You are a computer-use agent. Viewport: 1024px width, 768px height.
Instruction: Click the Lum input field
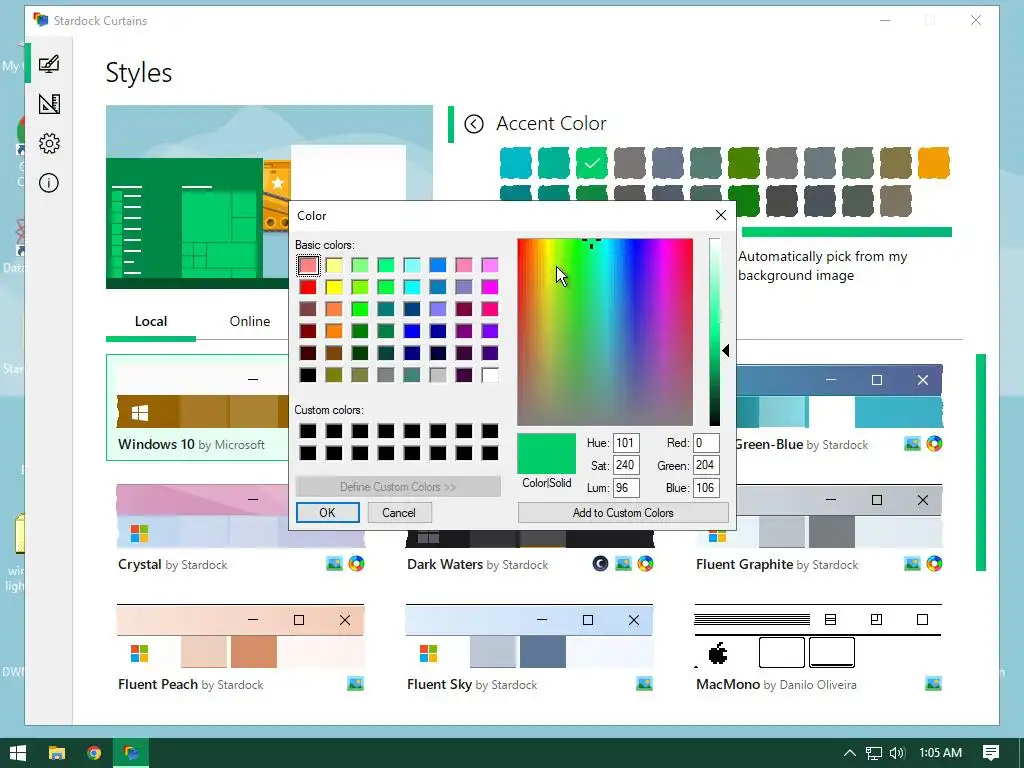coord(626,487)
